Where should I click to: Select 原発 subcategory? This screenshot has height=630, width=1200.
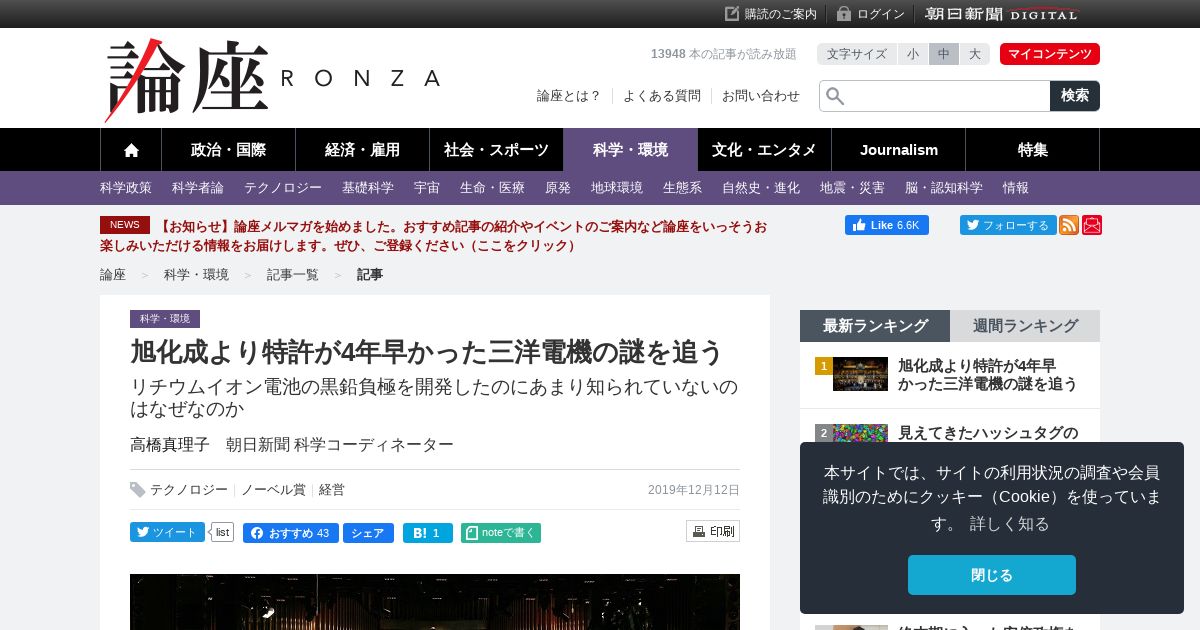click(558, 188)
